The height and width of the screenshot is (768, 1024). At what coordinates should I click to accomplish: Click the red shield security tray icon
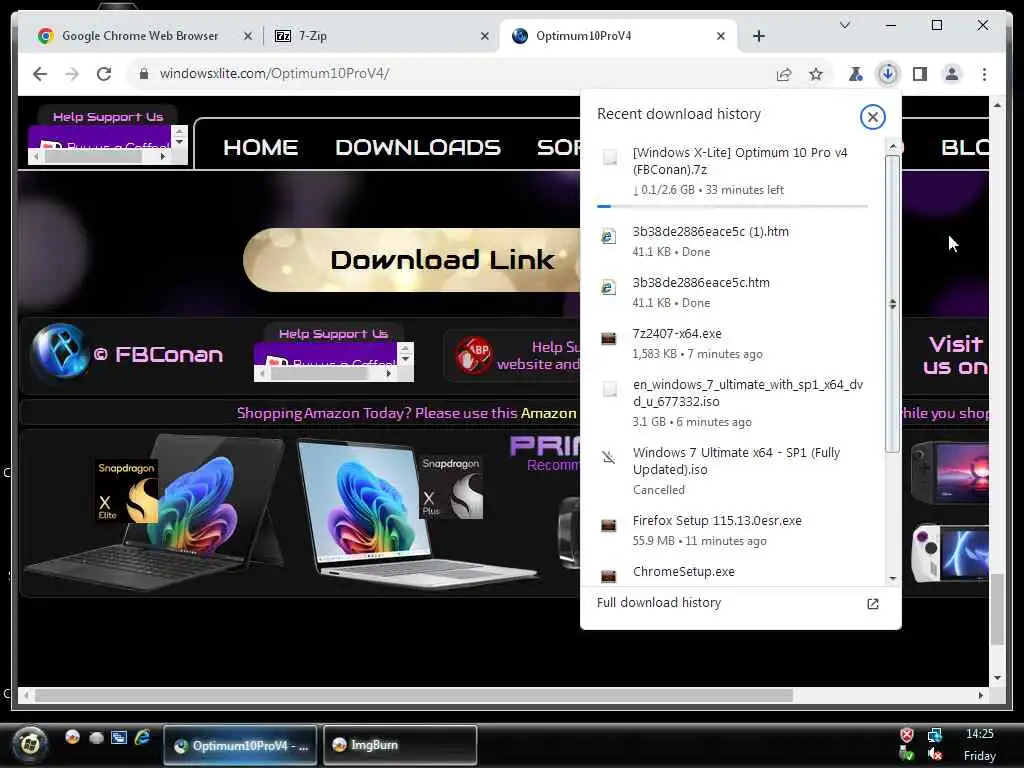(906, 735)
